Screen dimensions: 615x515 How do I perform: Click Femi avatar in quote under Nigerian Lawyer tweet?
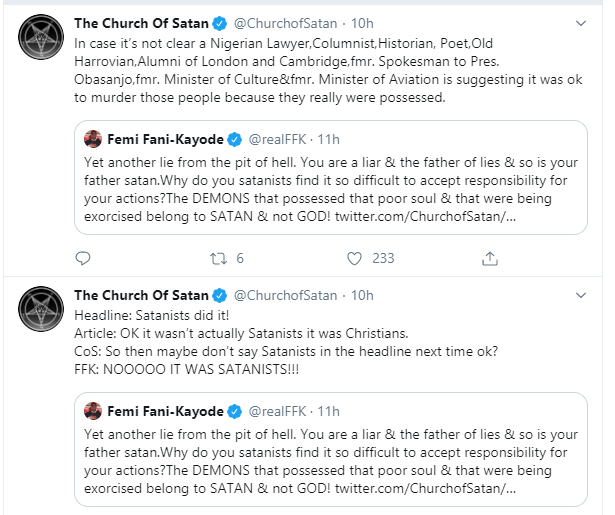[91, 138]
